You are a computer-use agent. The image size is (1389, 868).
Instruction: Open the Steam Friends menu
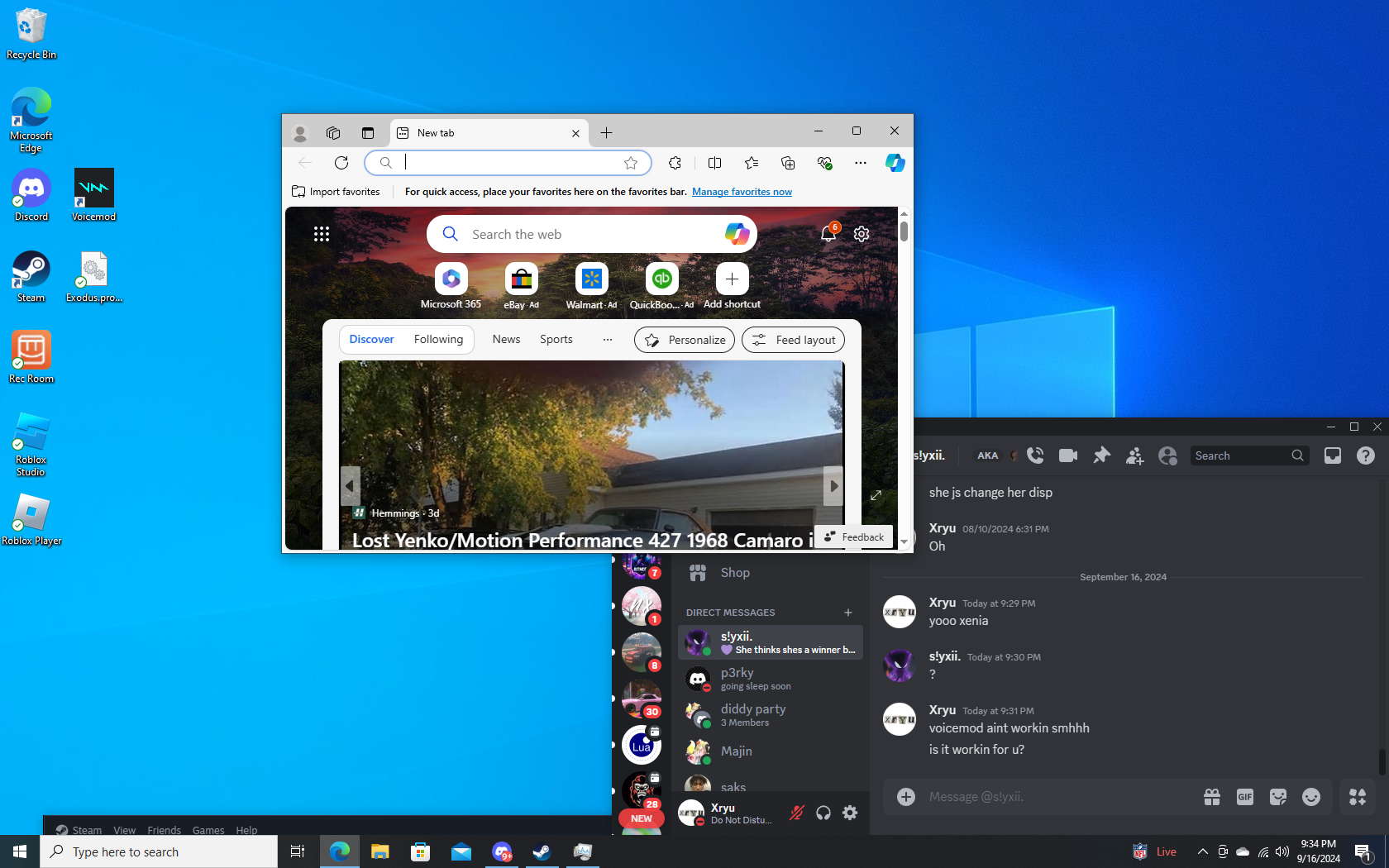tap(164, 830)
